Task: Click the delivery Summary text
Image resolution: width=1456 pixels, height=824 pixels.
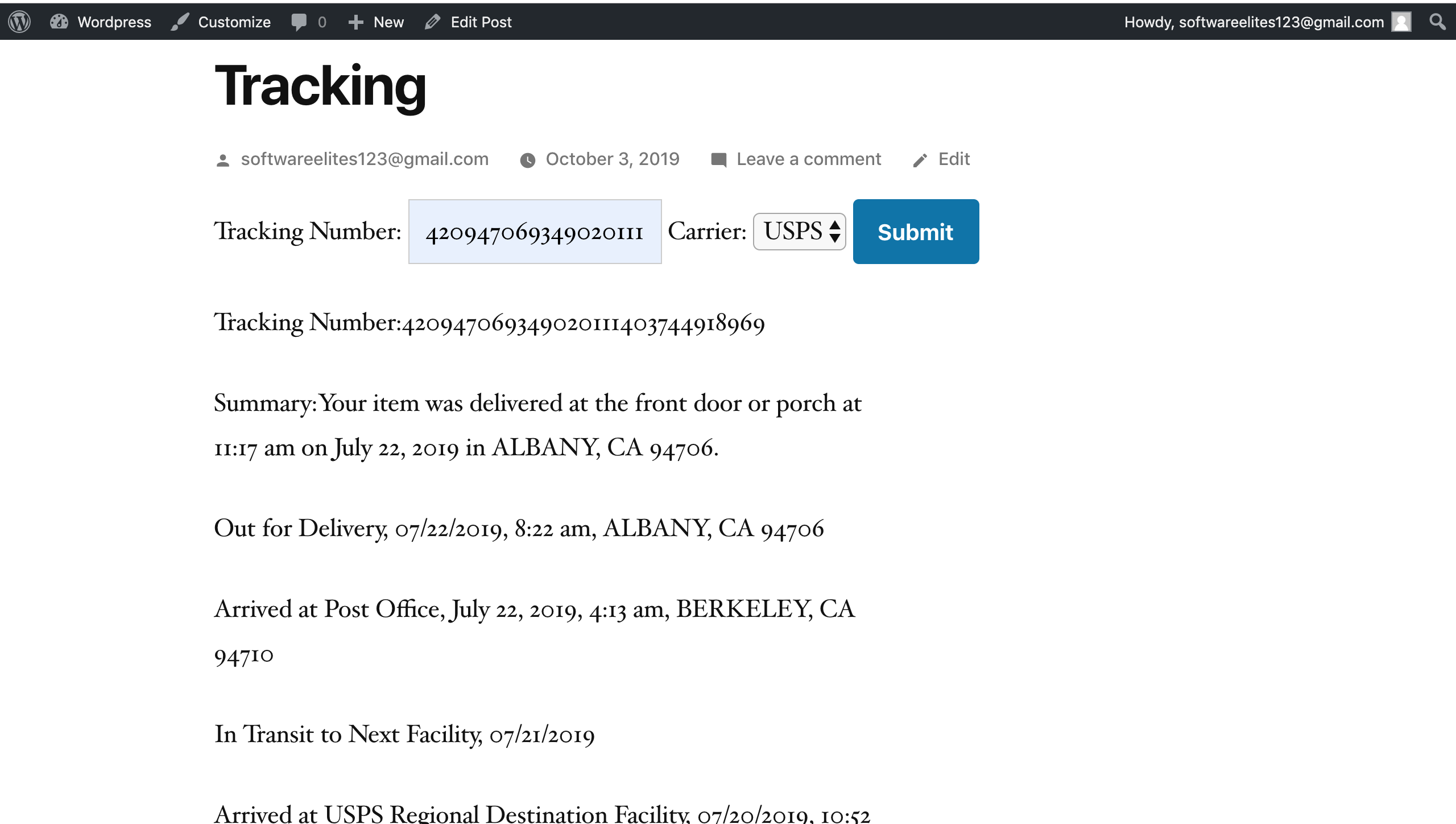Action: (x=537, y=425)
